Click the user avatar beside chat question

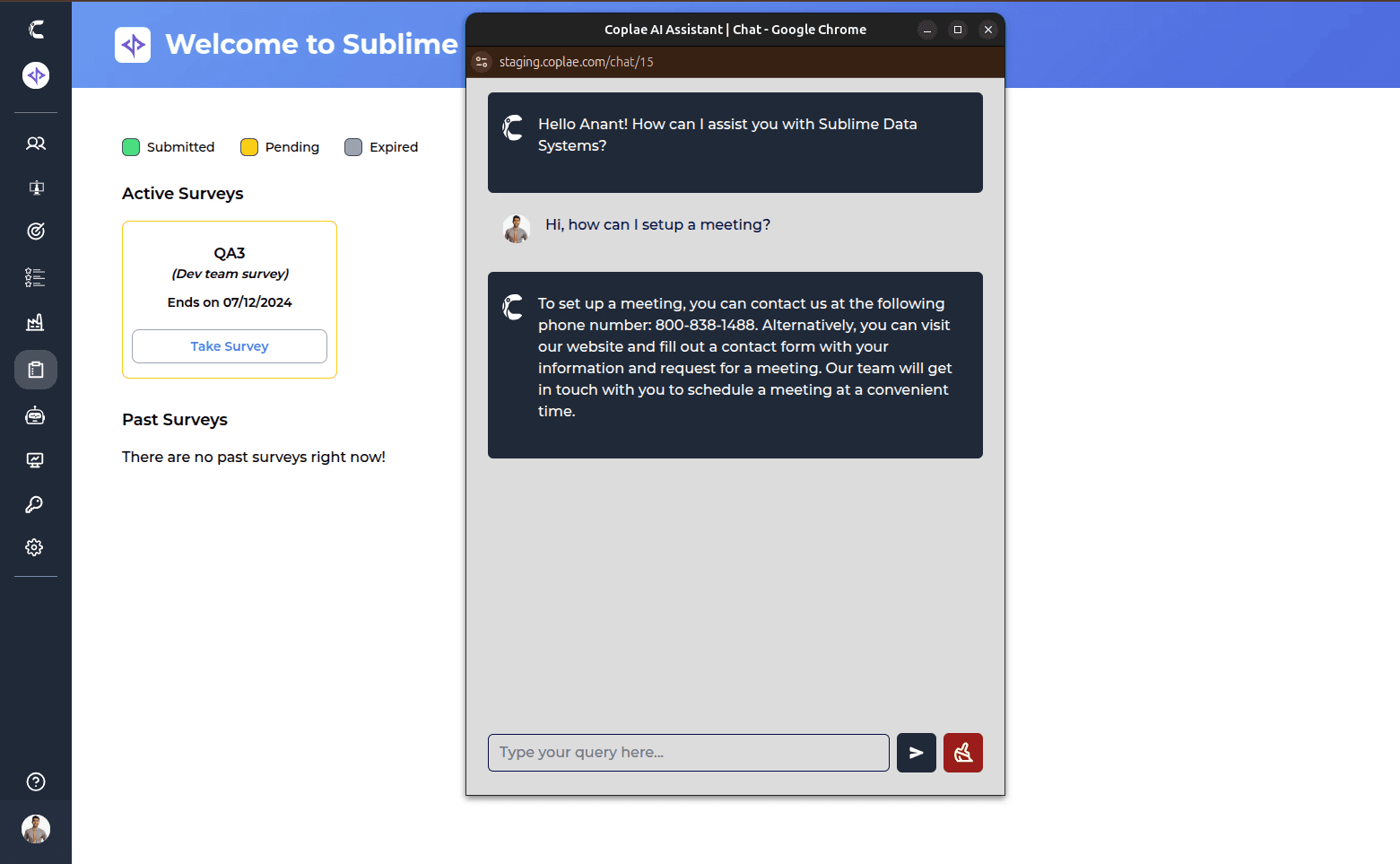(517, 229)
